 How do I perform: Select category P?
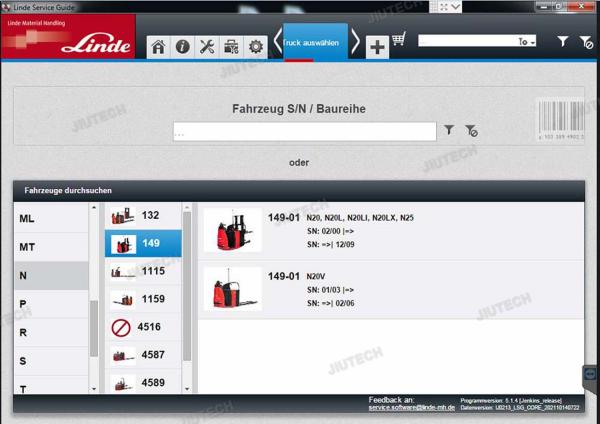click(x=51, y=304)
